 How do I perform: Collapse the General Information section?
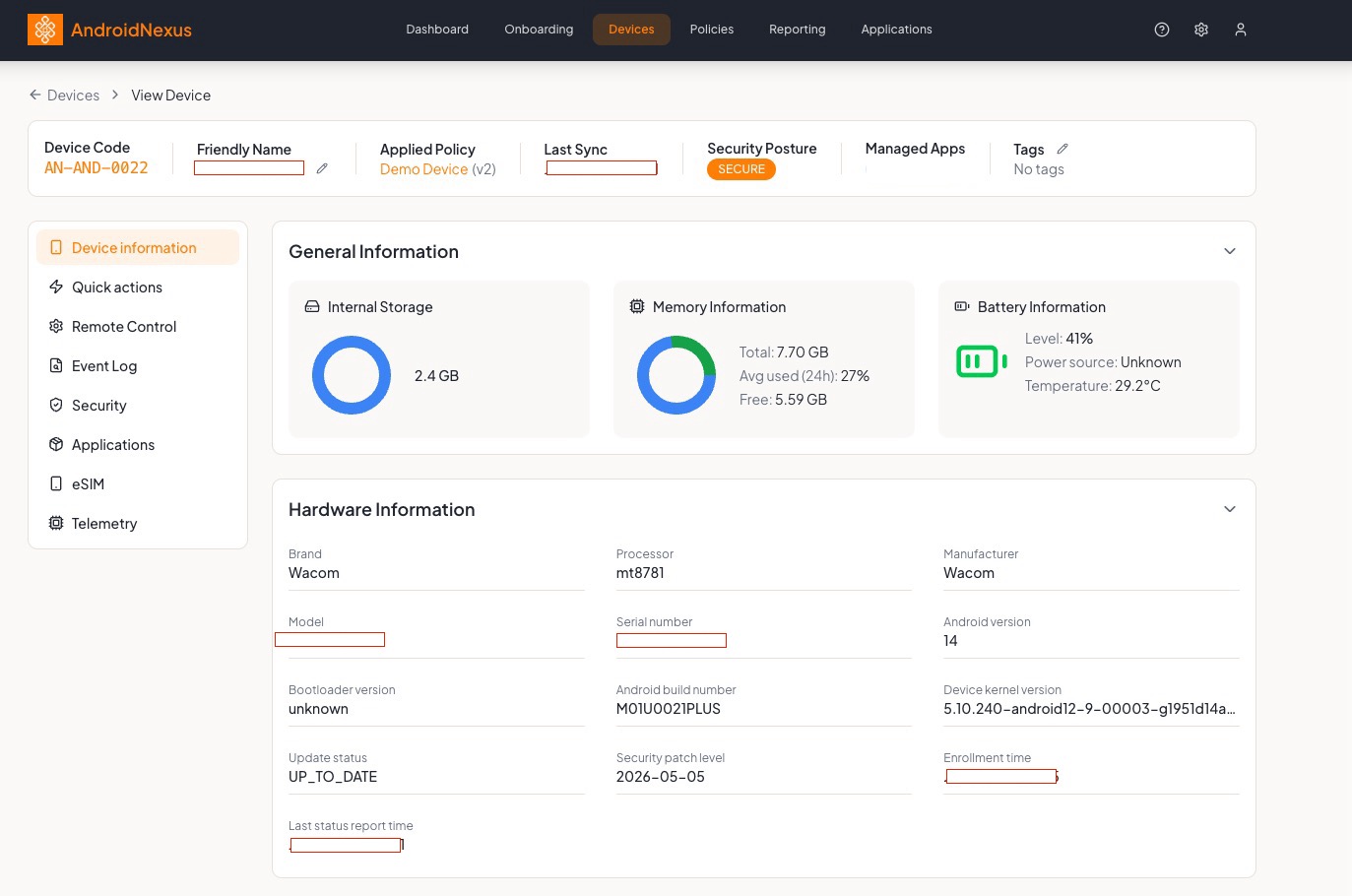pyautogui.click(x=1230, y=251)
